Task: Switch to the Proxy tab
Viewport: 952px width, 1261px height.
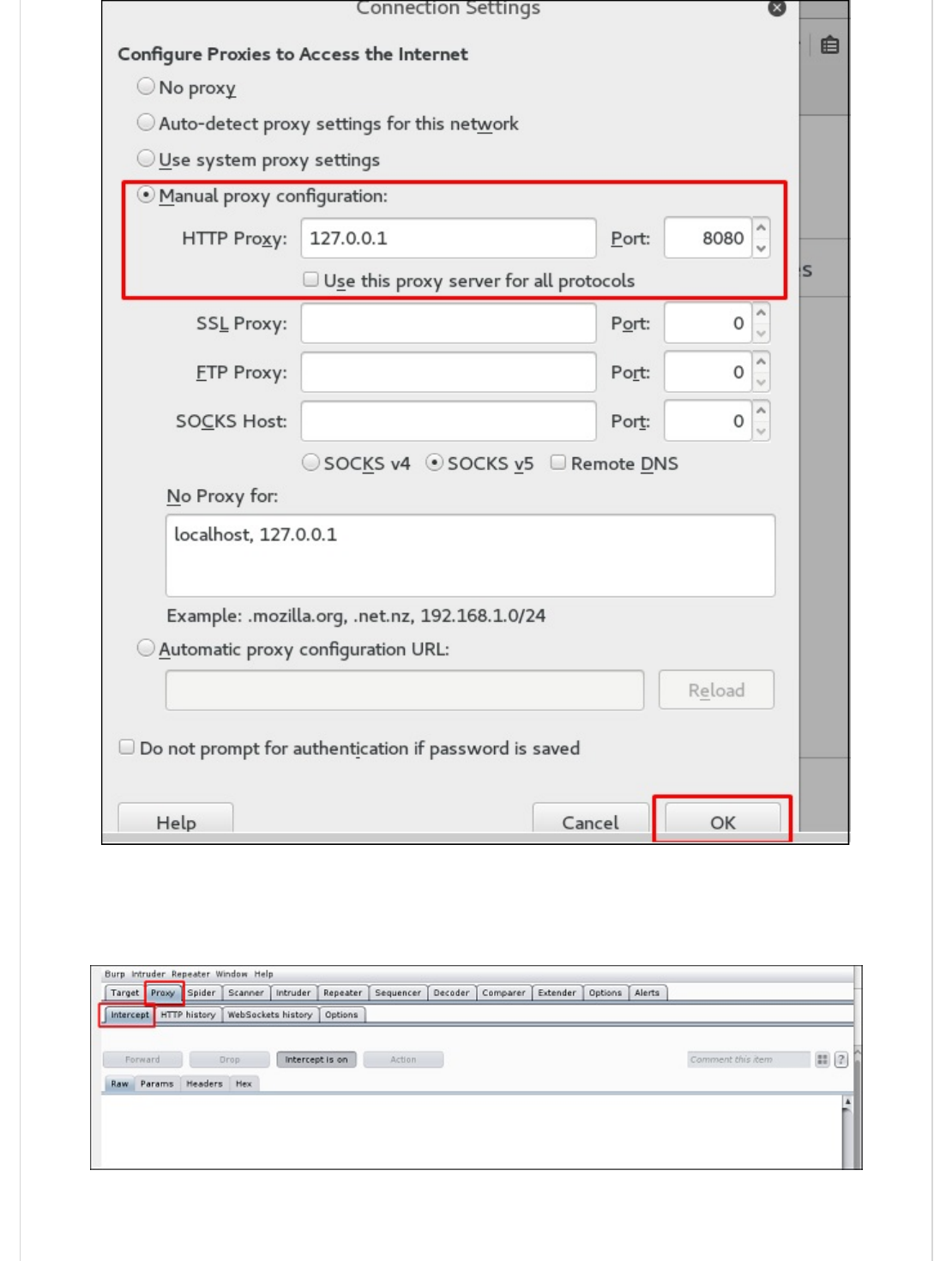Action: pyautogui.click(x=163, y=993)
